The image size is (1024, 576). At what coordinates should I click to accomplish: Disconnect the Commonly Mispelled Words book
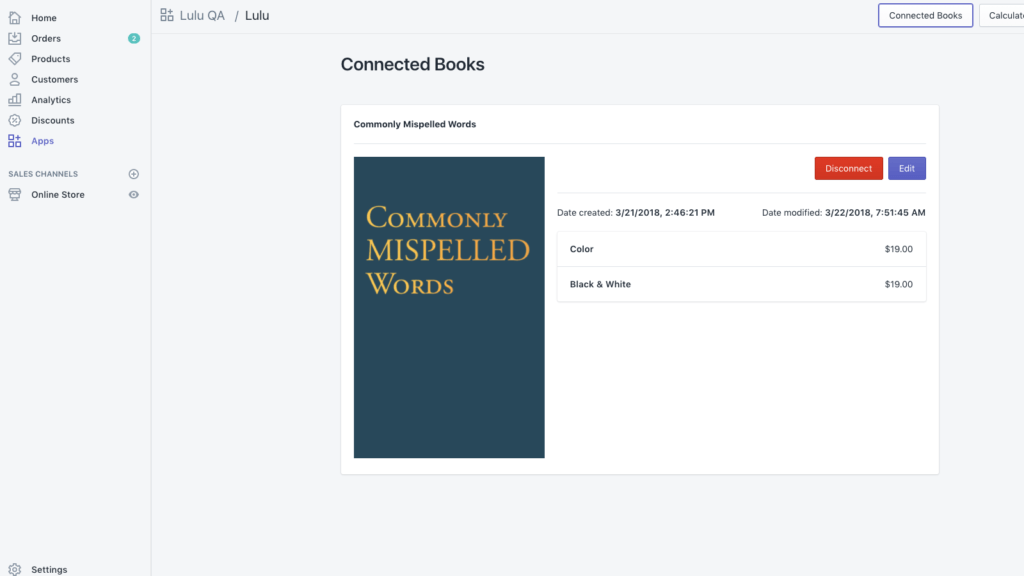point(848,168)
